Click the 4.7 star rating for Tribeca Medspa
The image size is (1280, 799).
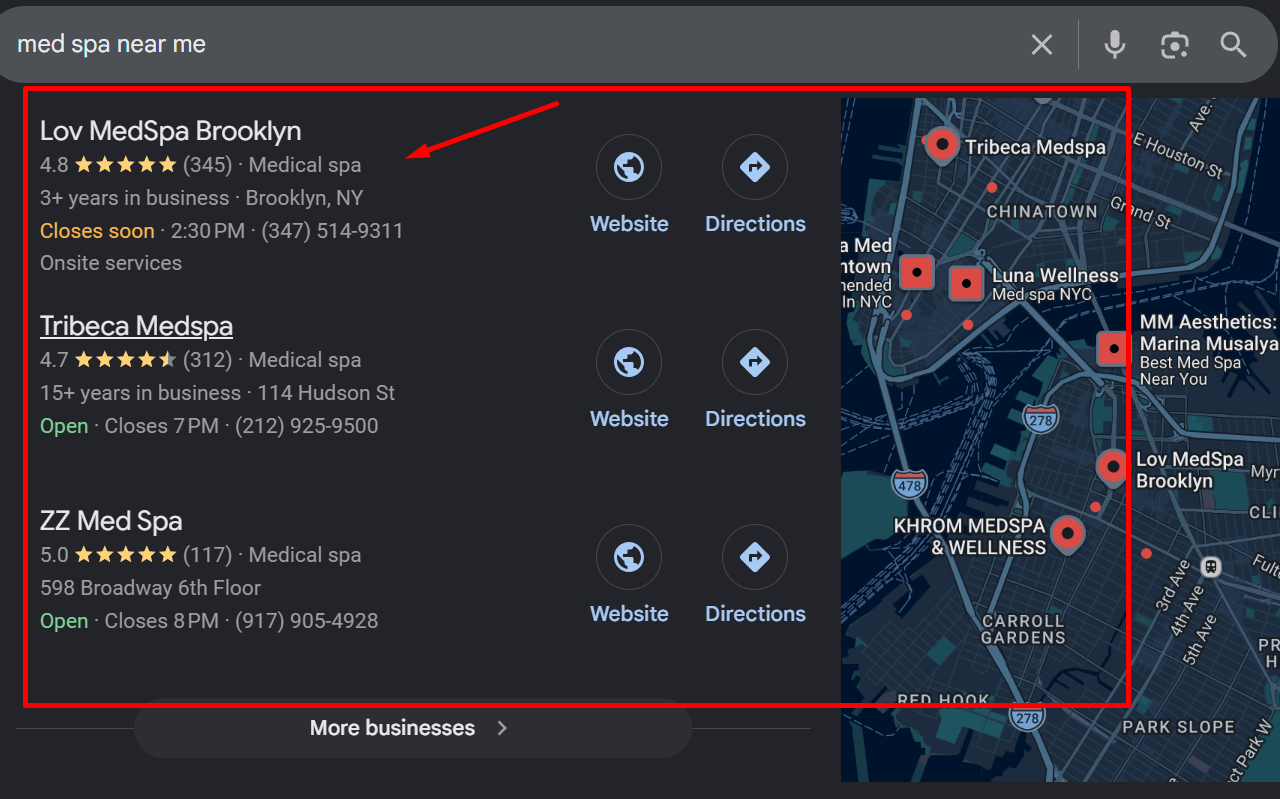point(108,359)
